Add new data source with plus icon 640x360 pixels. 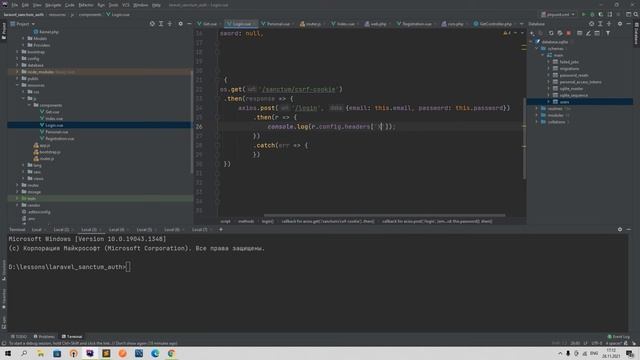coord(532,33)
